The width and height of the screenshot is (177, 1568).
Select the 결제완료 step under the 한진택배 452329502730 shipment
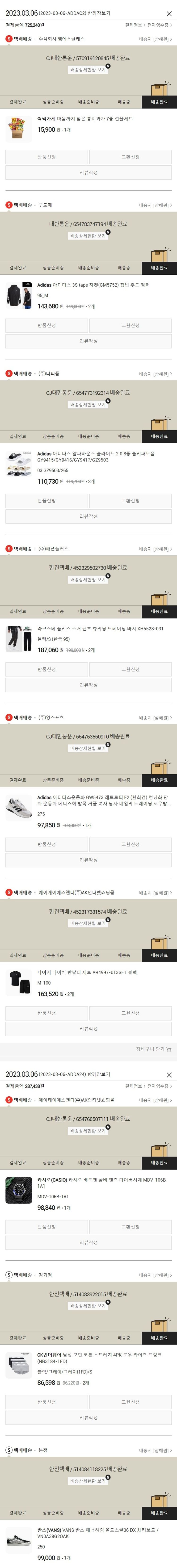(18, 611)
